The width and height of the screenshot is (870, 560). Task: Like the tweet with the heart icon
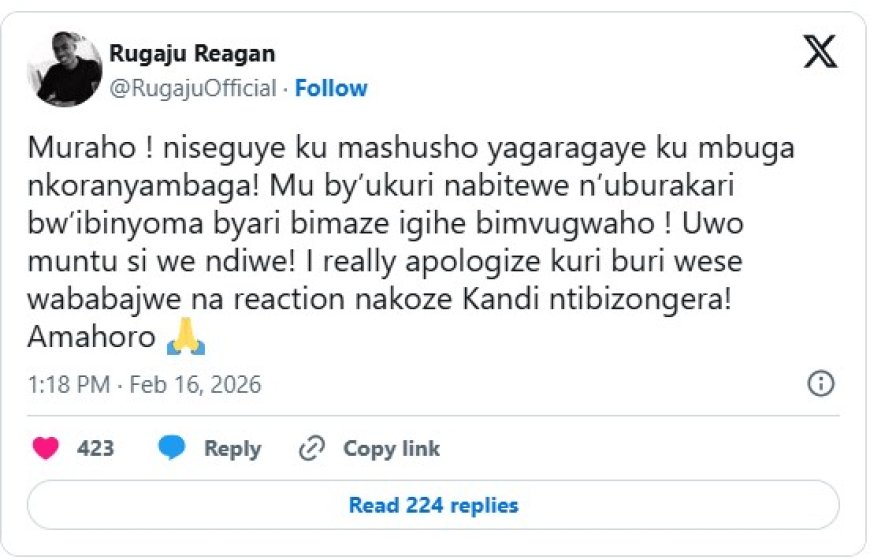tap(46, 449)
